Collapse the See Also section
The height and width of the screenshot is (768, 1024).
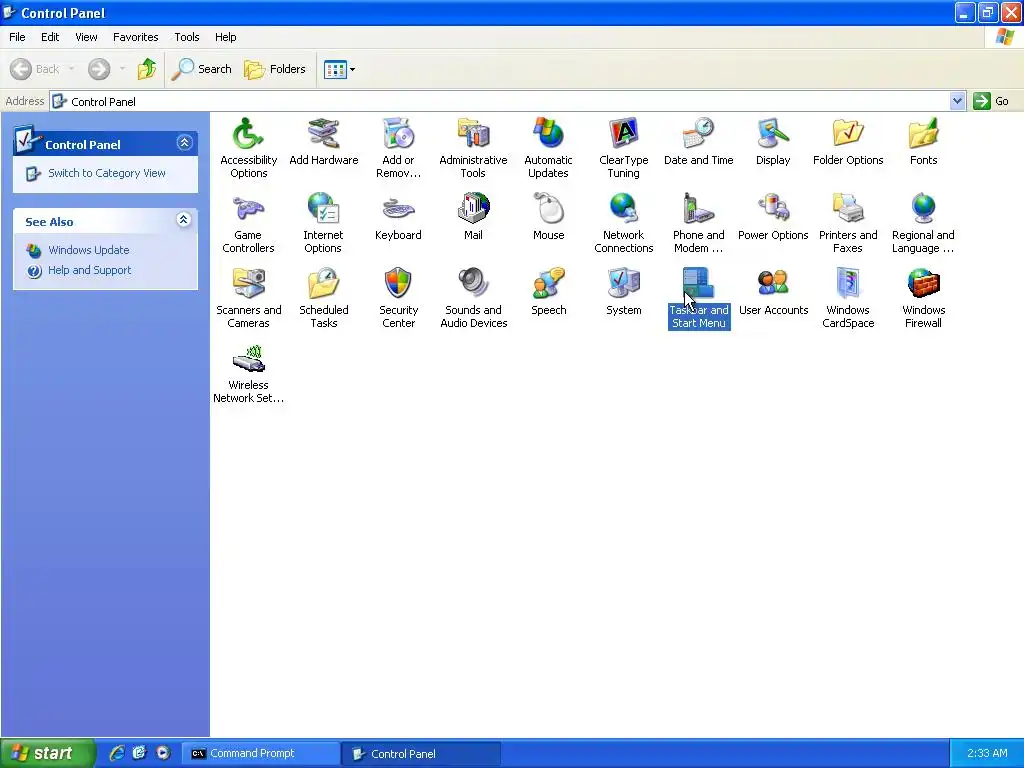click(184, 219)
